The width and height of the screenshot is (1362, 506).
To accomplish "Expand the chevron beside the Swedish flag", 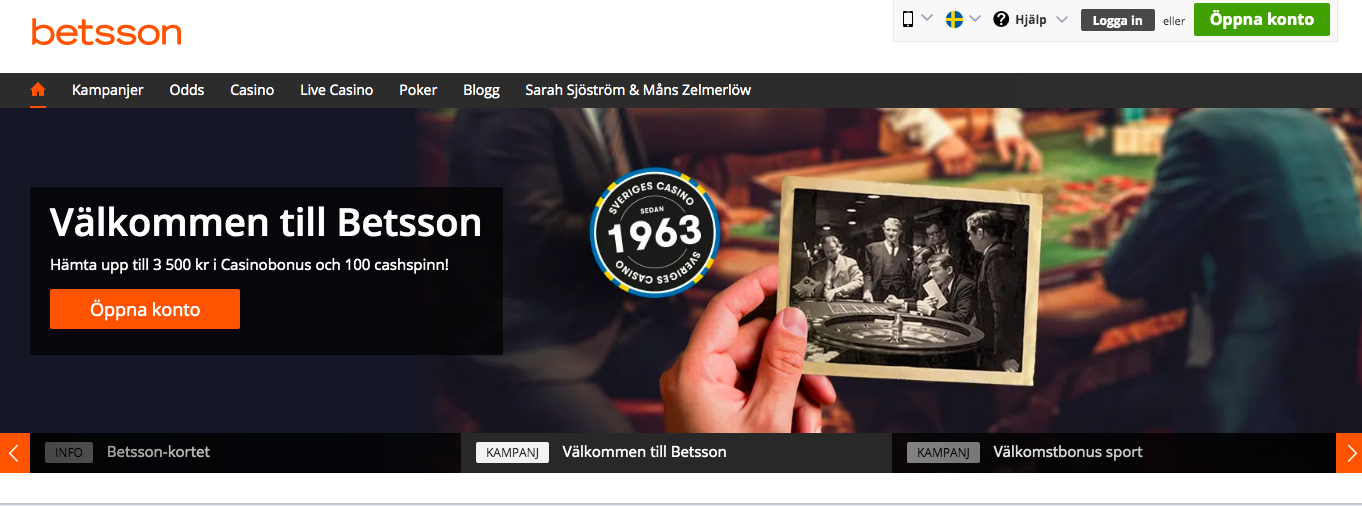I will (975, 19).
